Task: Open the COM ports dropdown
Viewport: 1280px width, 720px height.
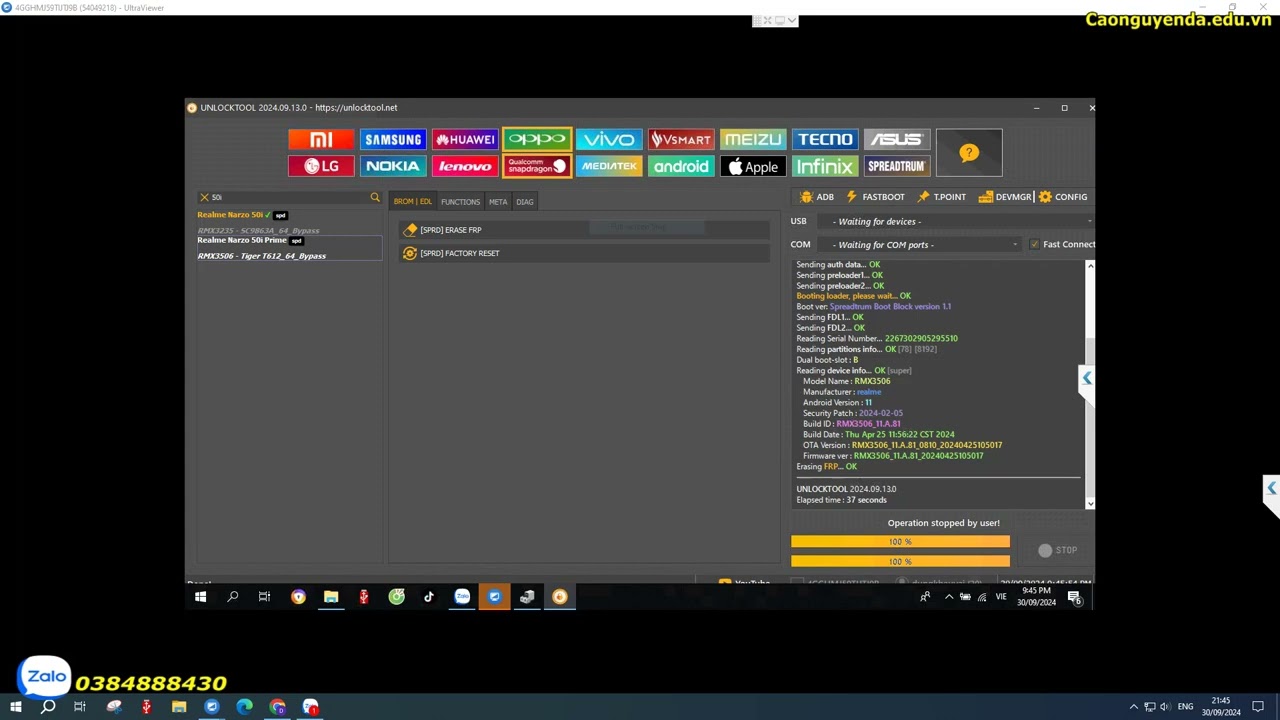Action: (x=919, y=244)
